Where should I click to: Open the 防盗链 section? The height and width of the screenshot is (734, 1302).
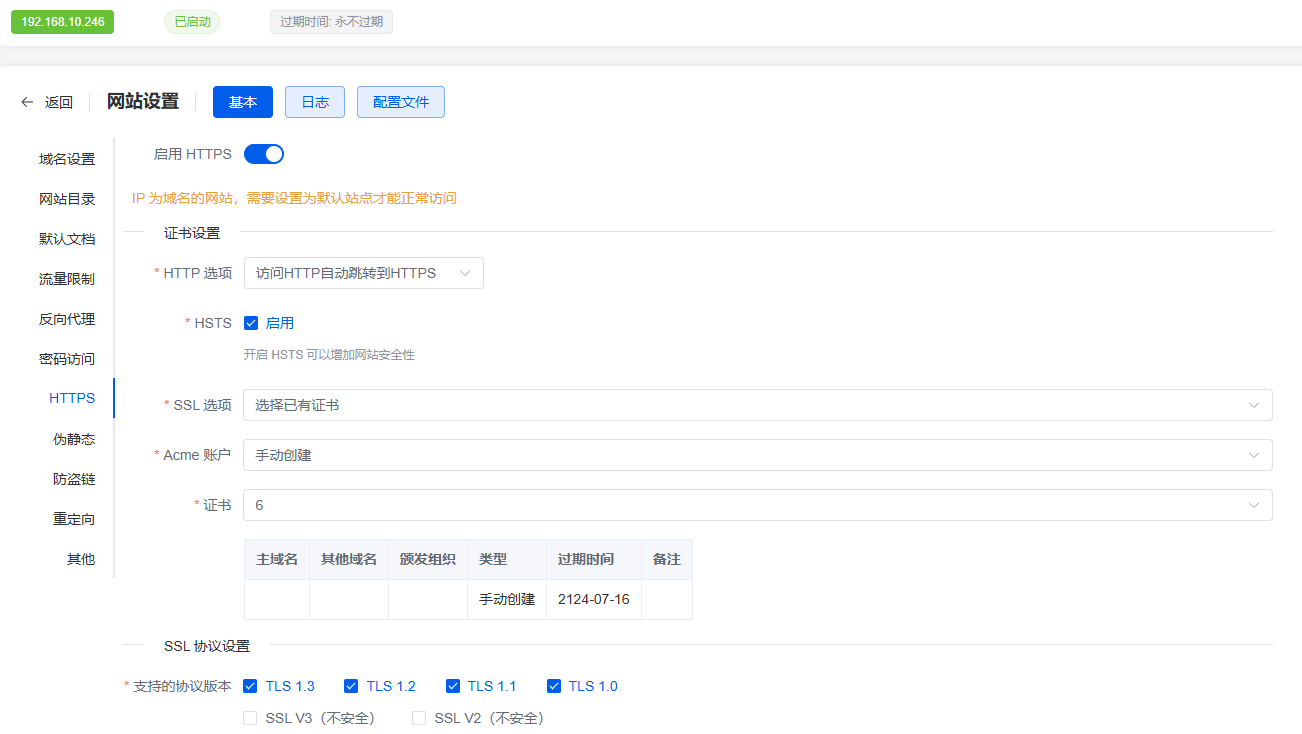coord(74,479)
